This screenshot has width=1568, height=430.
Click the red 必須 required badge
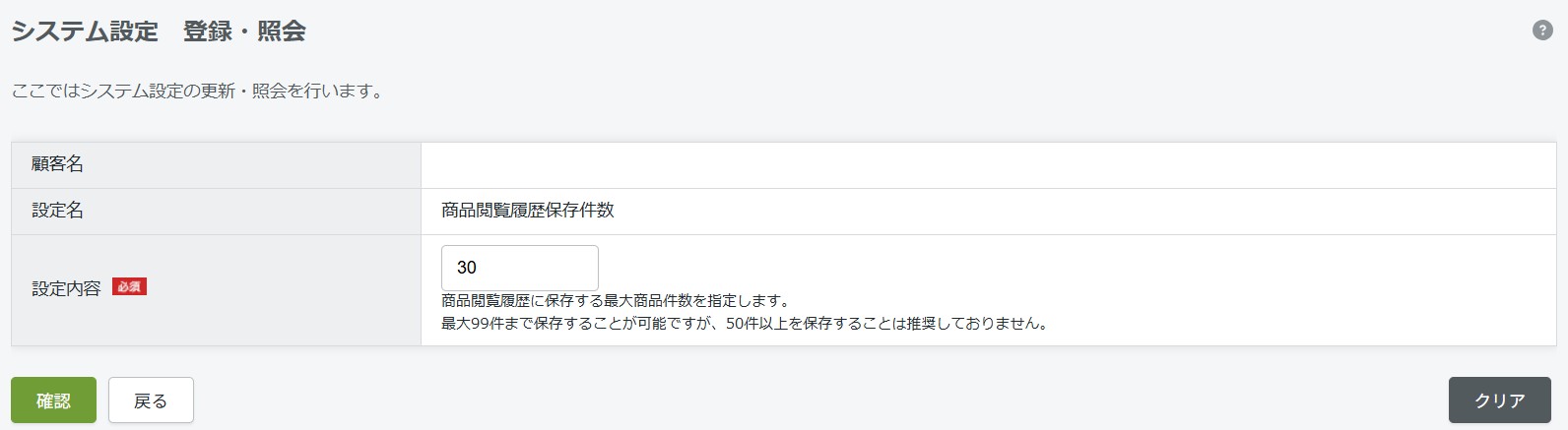pos(129,287)
